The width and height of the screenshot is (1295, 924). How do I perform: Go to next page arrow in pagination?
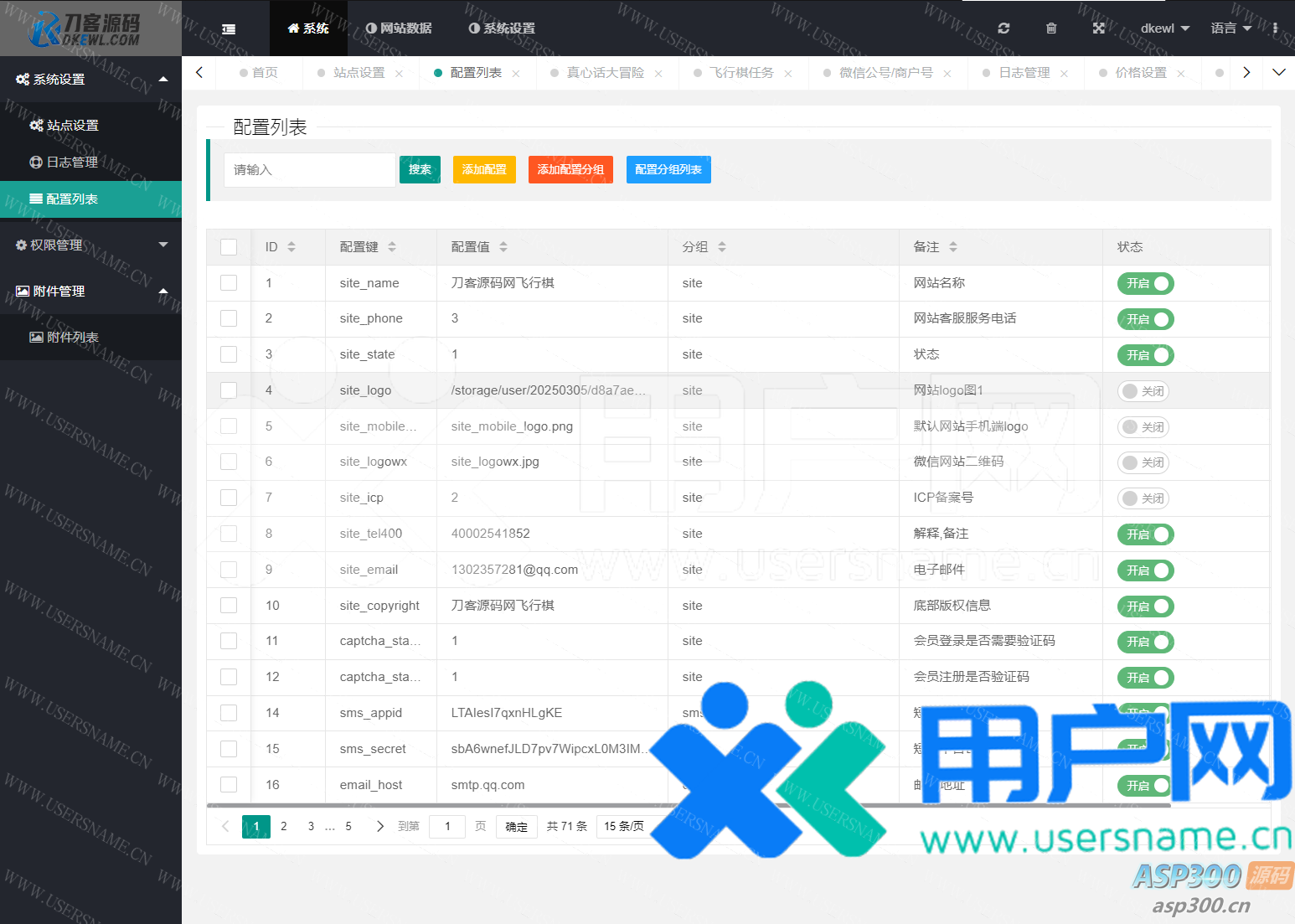[x=380, y=827]
